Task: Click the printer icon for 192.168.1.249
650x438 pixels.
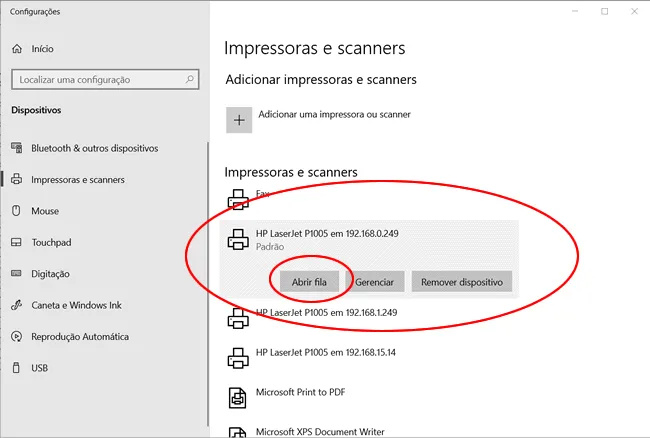Action: (238, 318)
